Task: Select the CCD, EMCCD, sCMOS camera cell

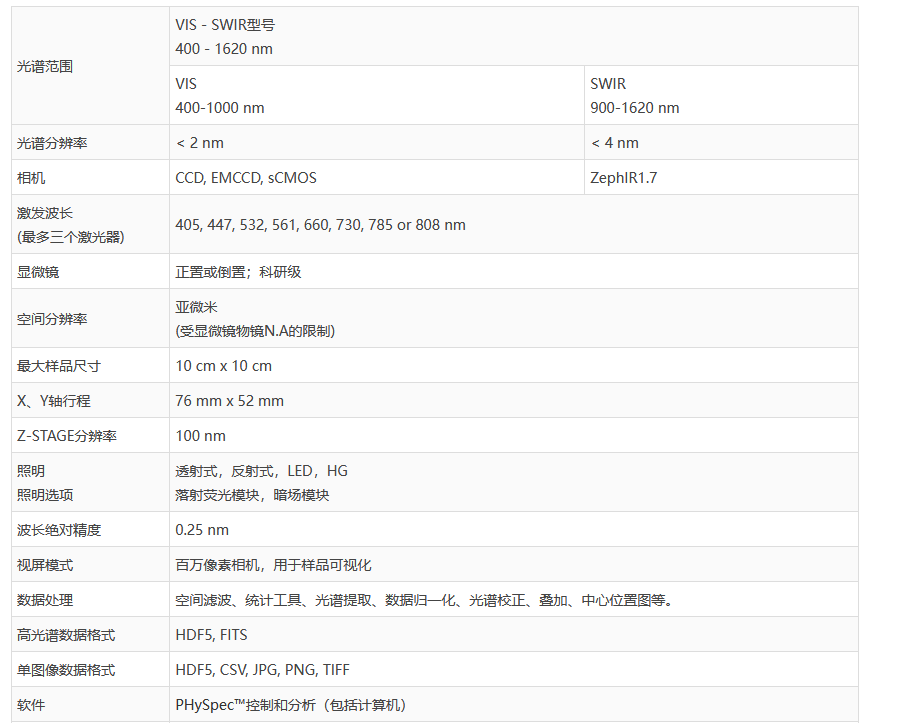Action: tap(246, 178)
